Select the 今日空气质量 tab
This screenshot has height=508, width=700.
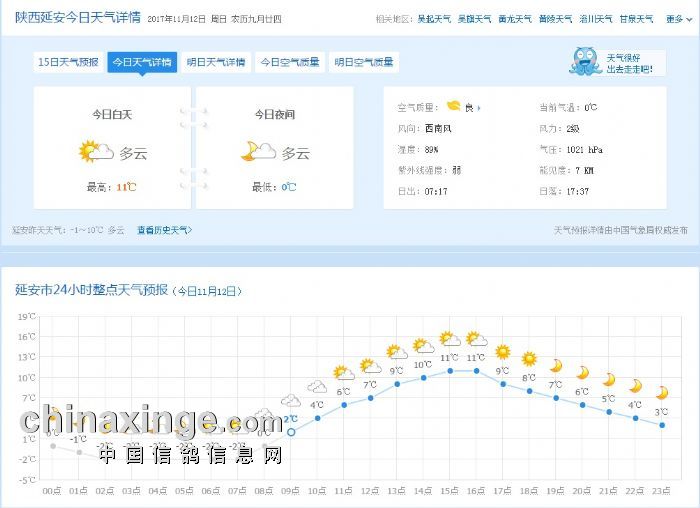(290, 62)
